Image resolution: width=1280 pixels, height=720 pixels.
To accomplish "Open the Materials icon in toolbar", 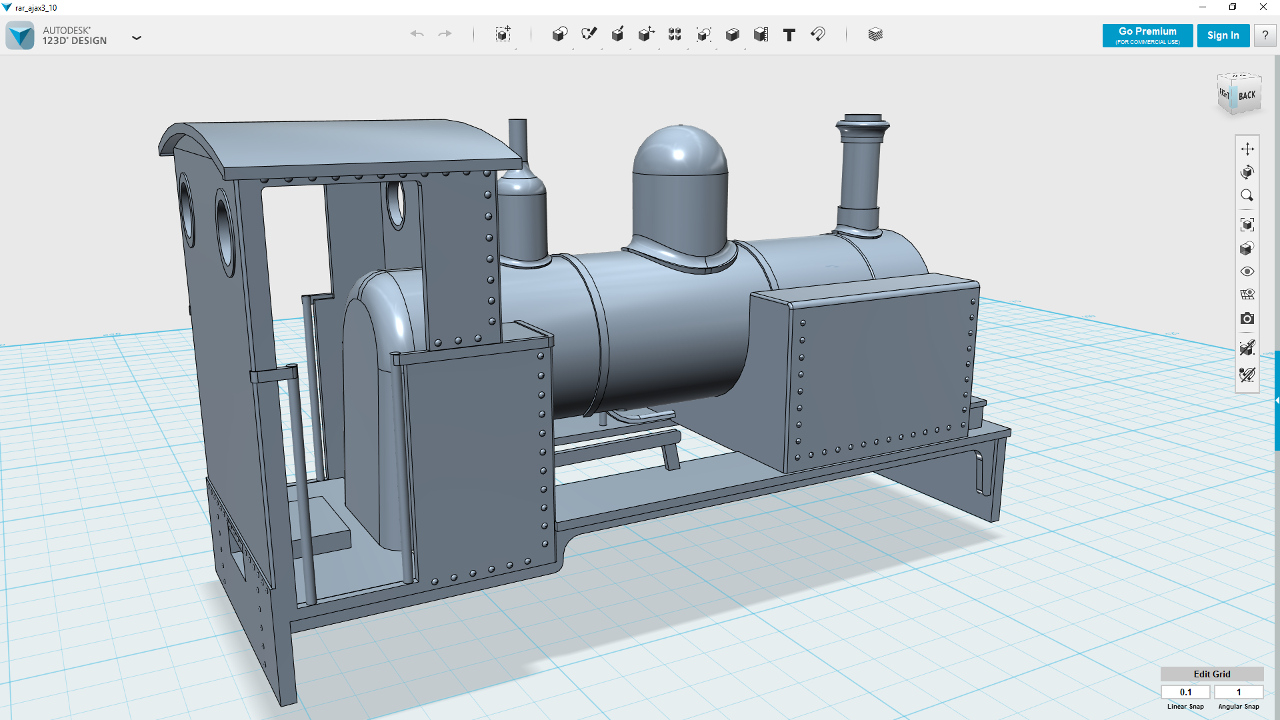I will pos(876,34).
